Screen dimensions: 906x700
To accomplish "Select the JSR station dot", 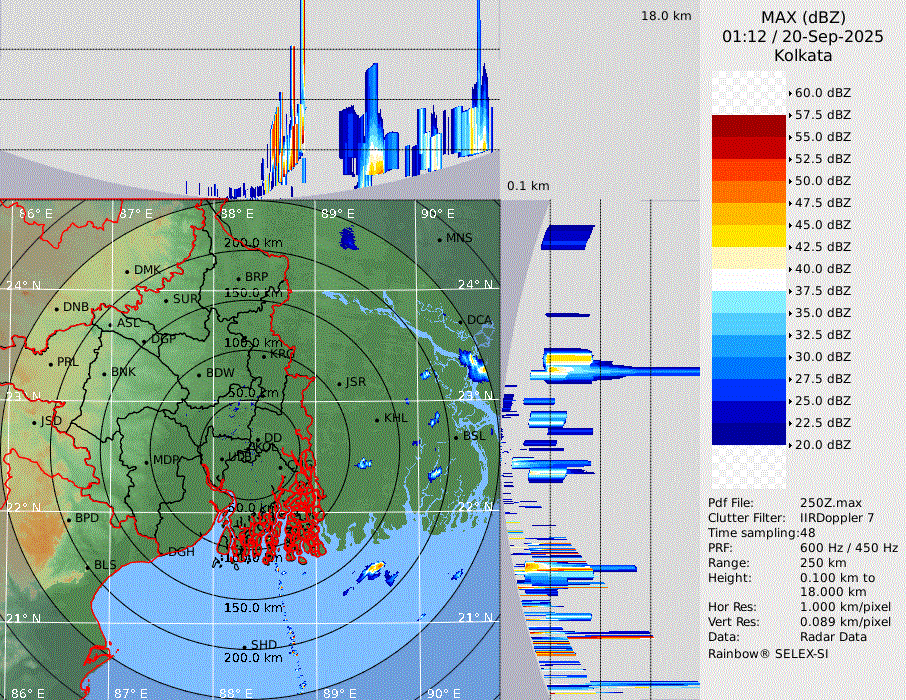I will (339, 383).
